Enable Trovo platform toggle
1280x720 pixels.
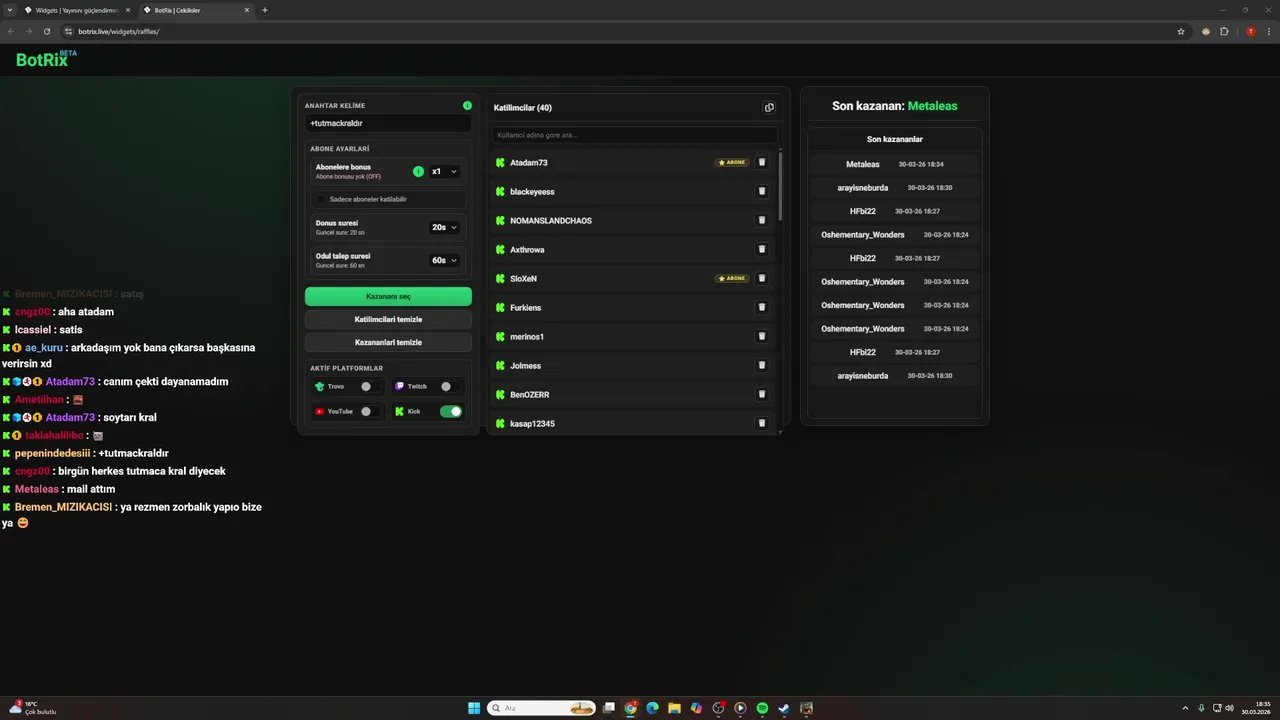point(369,386)
